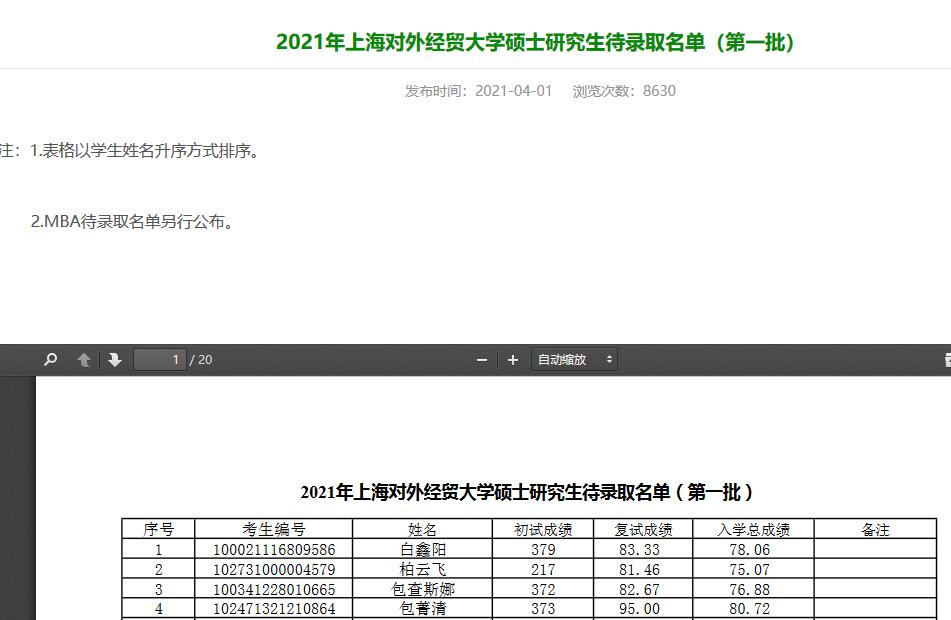Go to the previous page arrow
The height and width of the screenshot is (620, 951).
click(x=83, y=359)
